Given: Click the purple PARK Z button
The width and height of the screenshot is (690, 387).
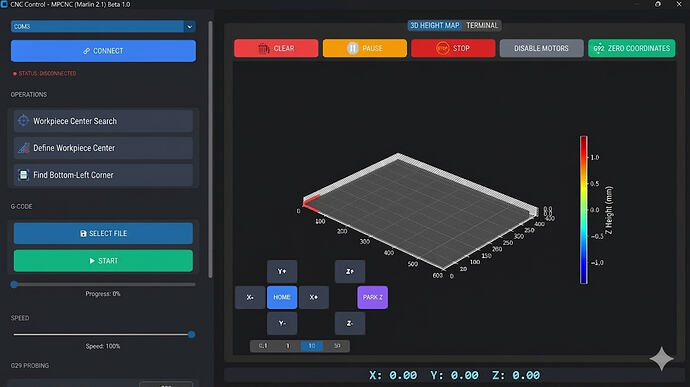Looking at the screenshot, I should pyautogui.click(x=373, y=297).
